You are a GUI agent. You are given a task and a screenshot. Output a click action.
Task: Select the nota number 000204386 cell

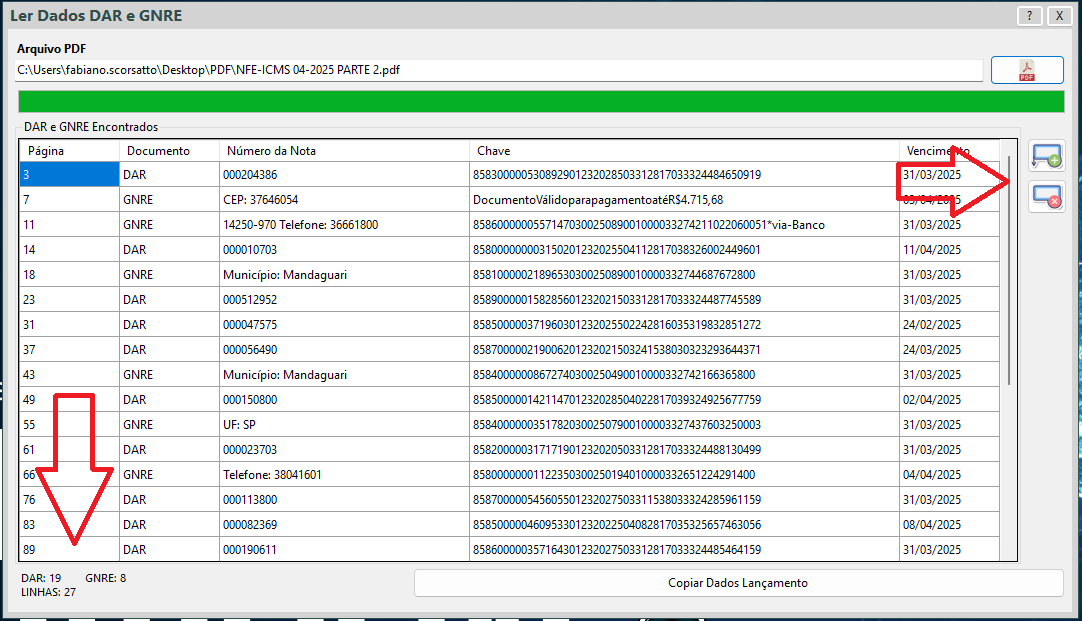pos(344,175)
